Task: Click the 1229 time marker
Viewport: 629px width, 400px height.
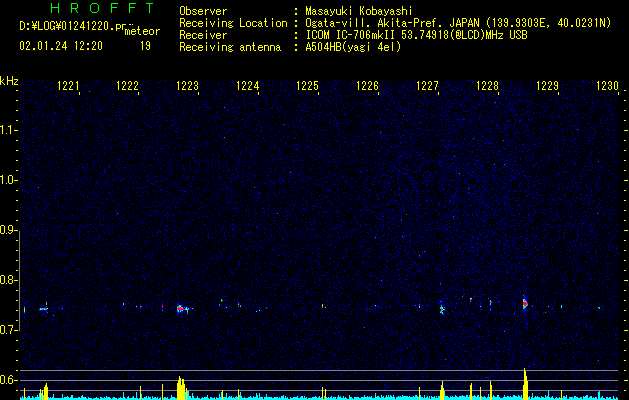Action: (x=548, y=86)
